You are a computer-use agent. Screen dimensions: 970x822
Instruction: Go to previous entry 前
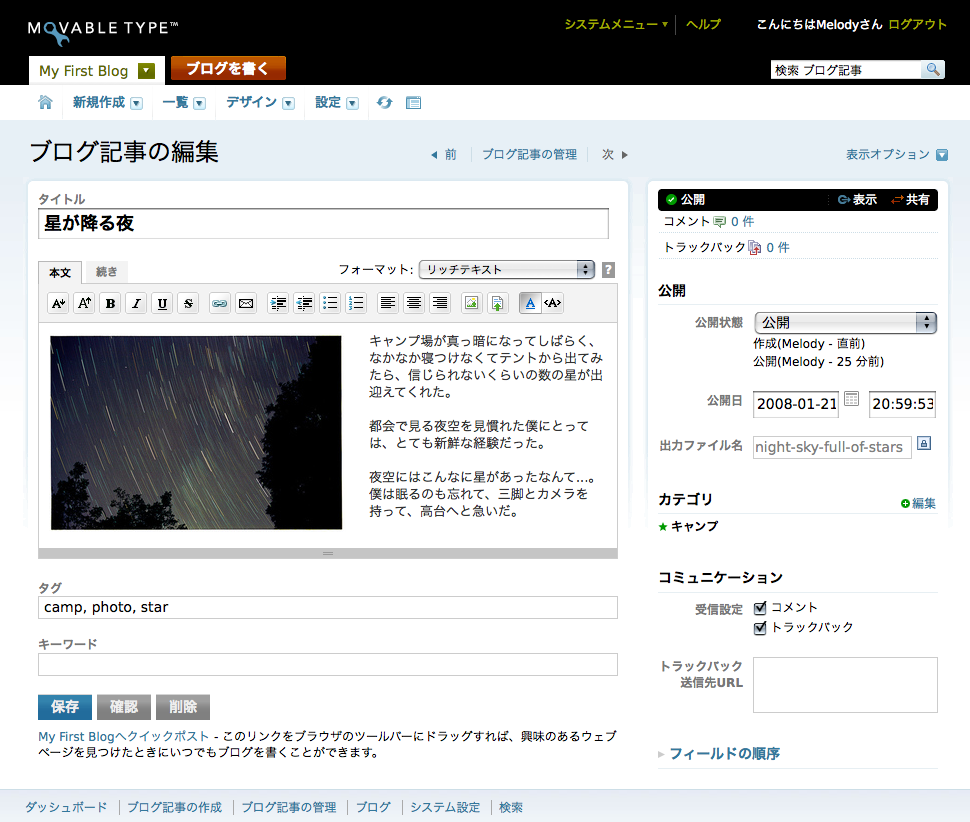coord(444,155)
